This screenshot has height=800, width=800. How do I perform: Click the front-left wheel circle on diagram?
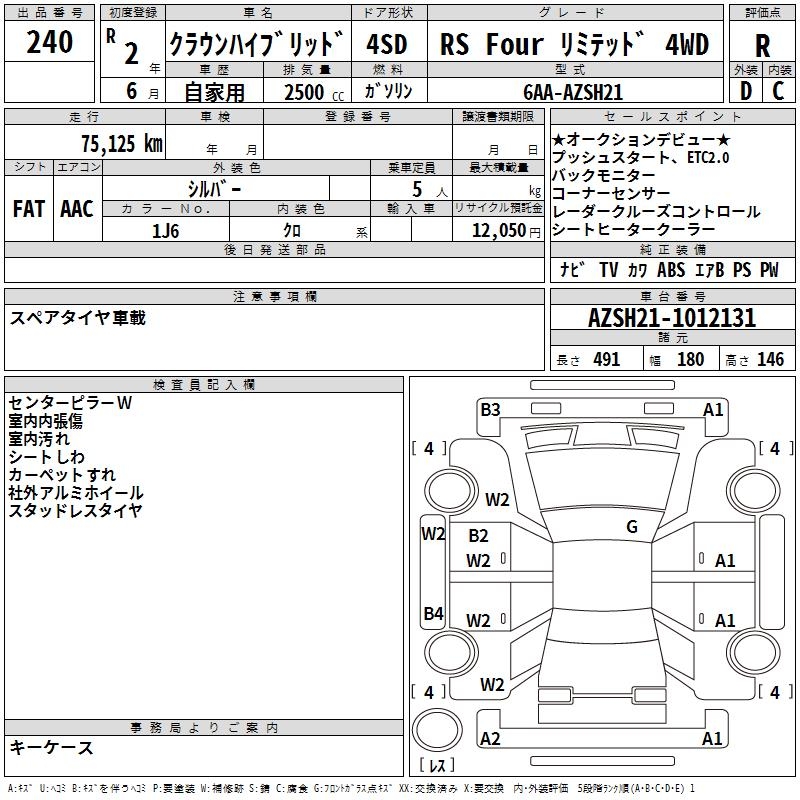[x=451, y=490]
